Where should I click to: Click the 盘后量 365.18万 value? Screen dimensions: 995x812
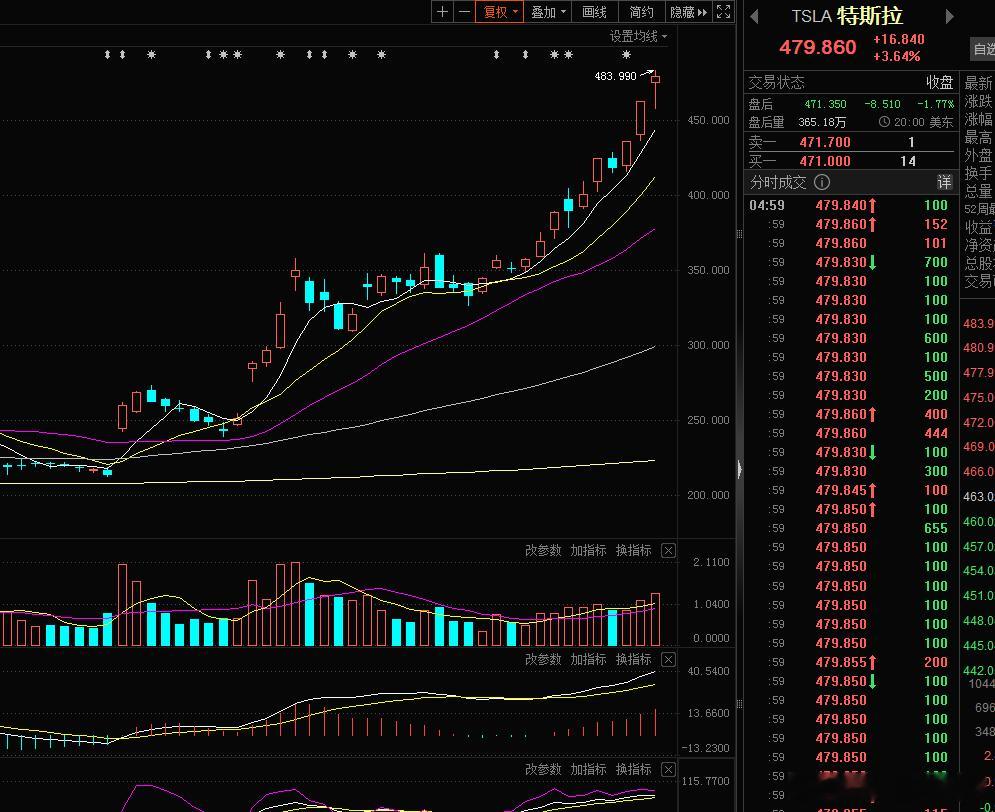pyautogui.click(x=822, y=122)
